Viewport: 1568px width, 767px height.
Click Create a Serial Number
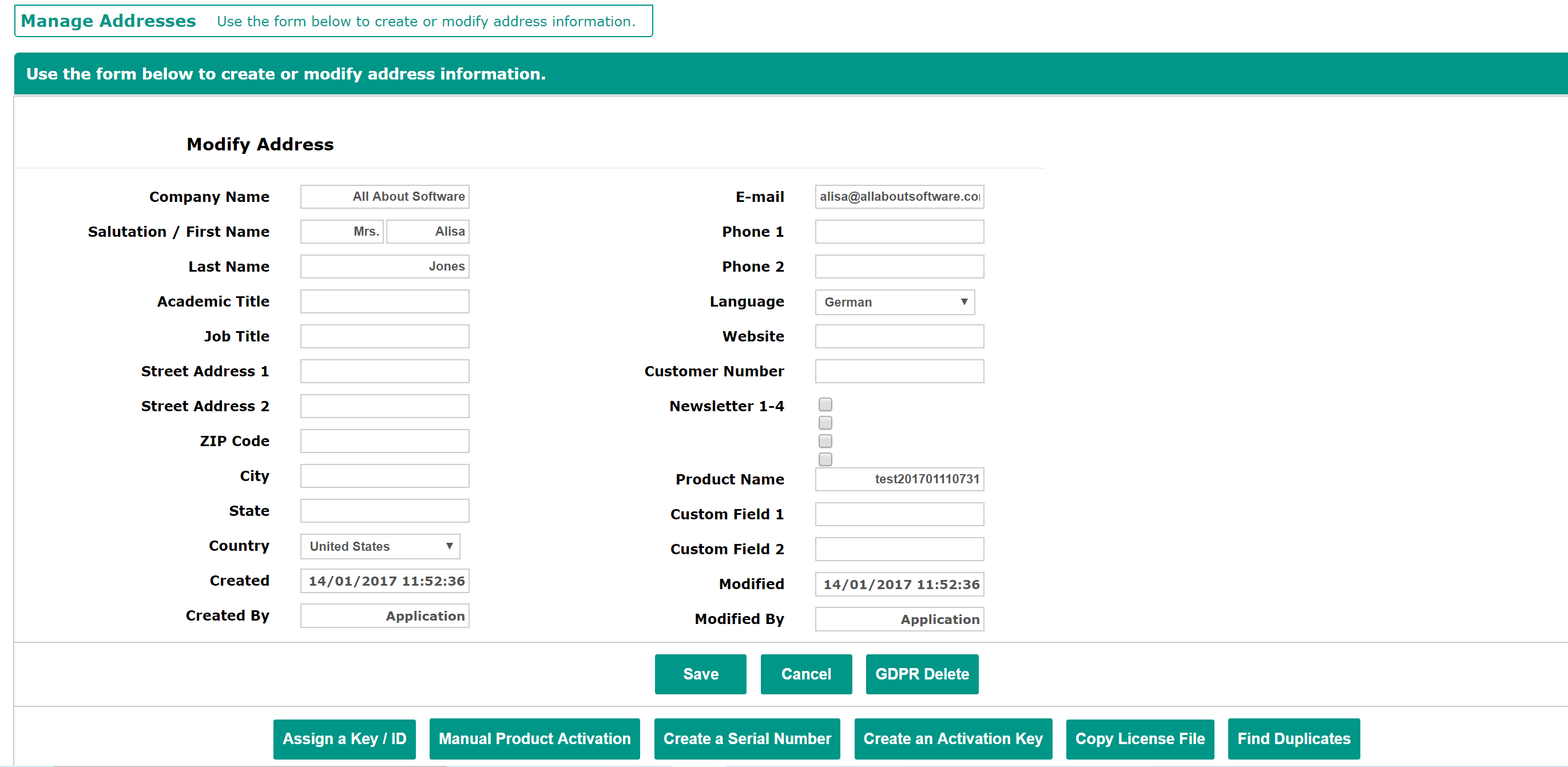(747, 739)
